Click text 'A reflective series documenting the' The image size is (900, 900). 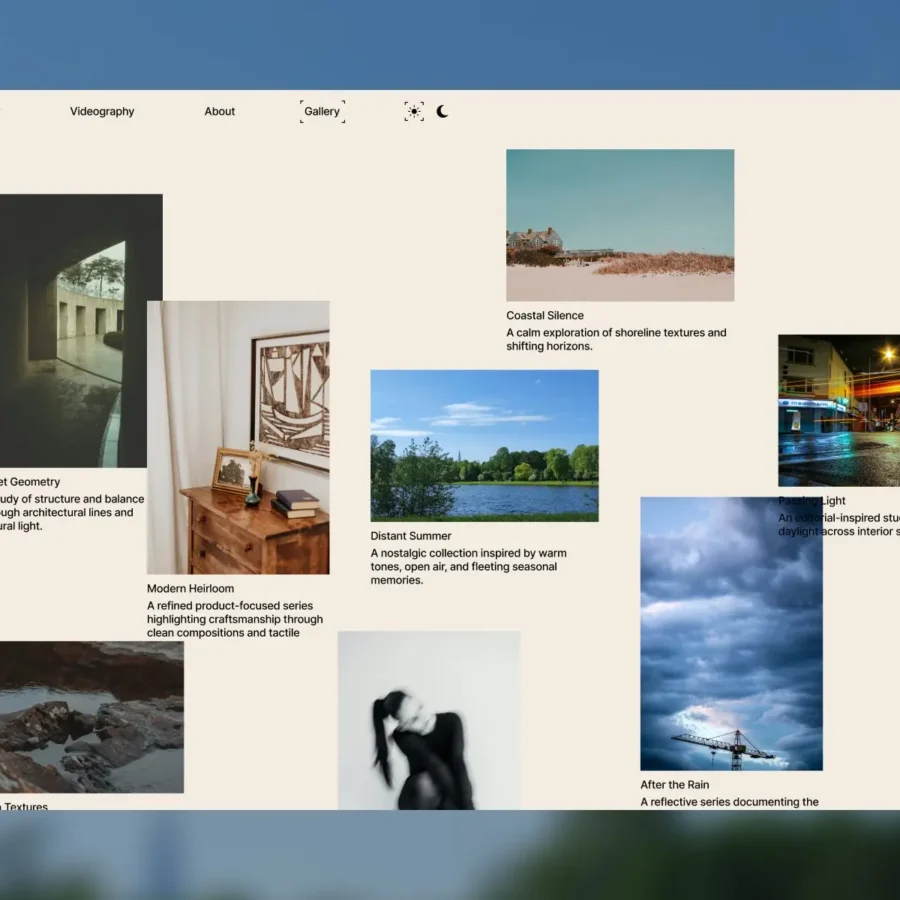[730, 802]
